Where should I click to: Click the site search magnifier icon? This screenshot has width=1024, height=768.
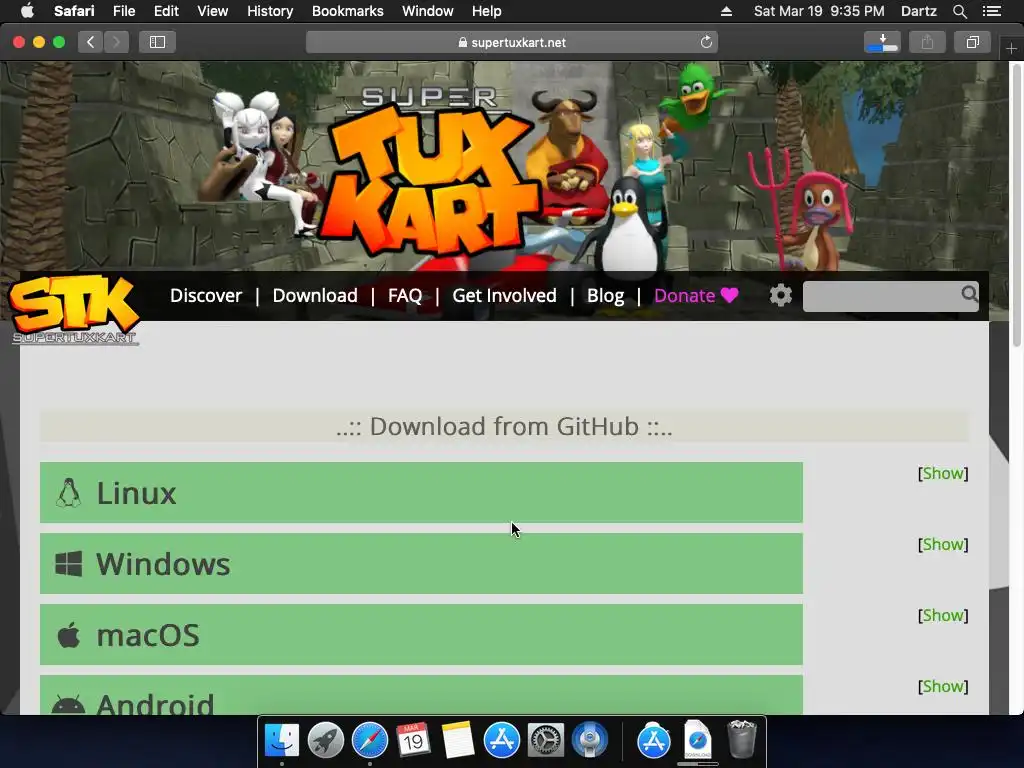tap(969, 294)
